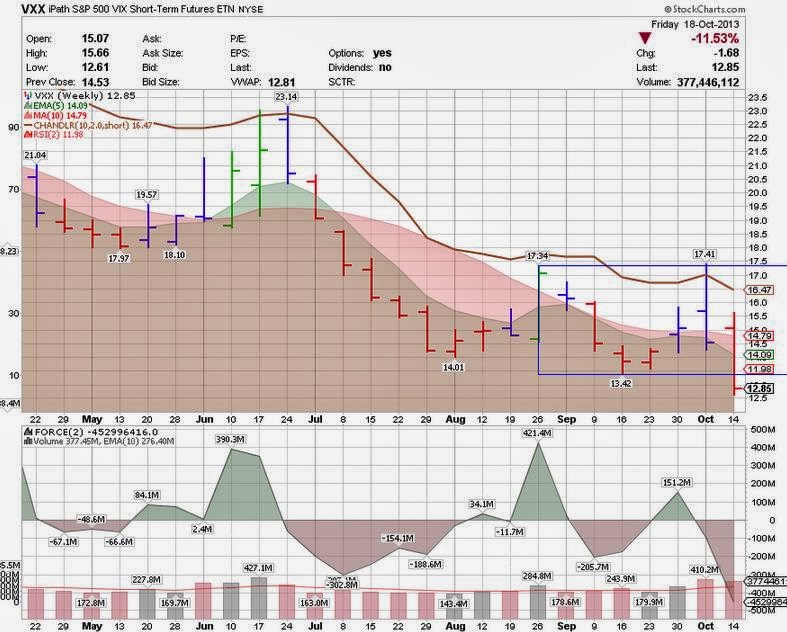Click the 143.4M volume label

tap(453, 603)
